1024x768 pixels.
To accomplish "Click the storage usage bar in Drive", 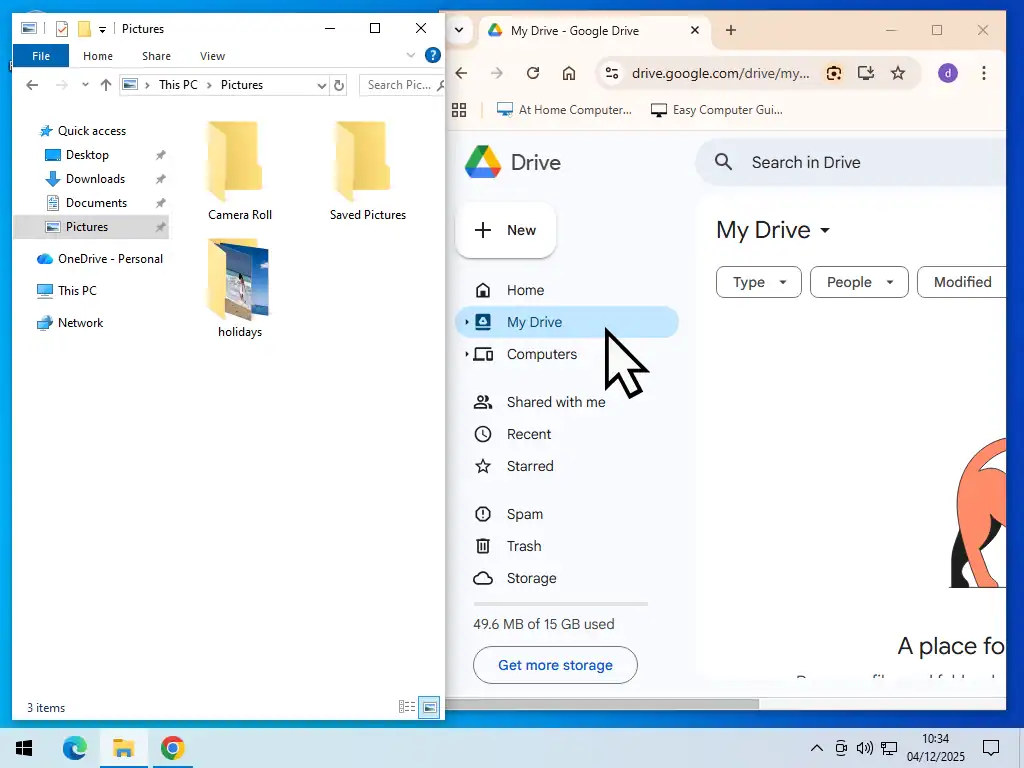I will tap(560, 603).
